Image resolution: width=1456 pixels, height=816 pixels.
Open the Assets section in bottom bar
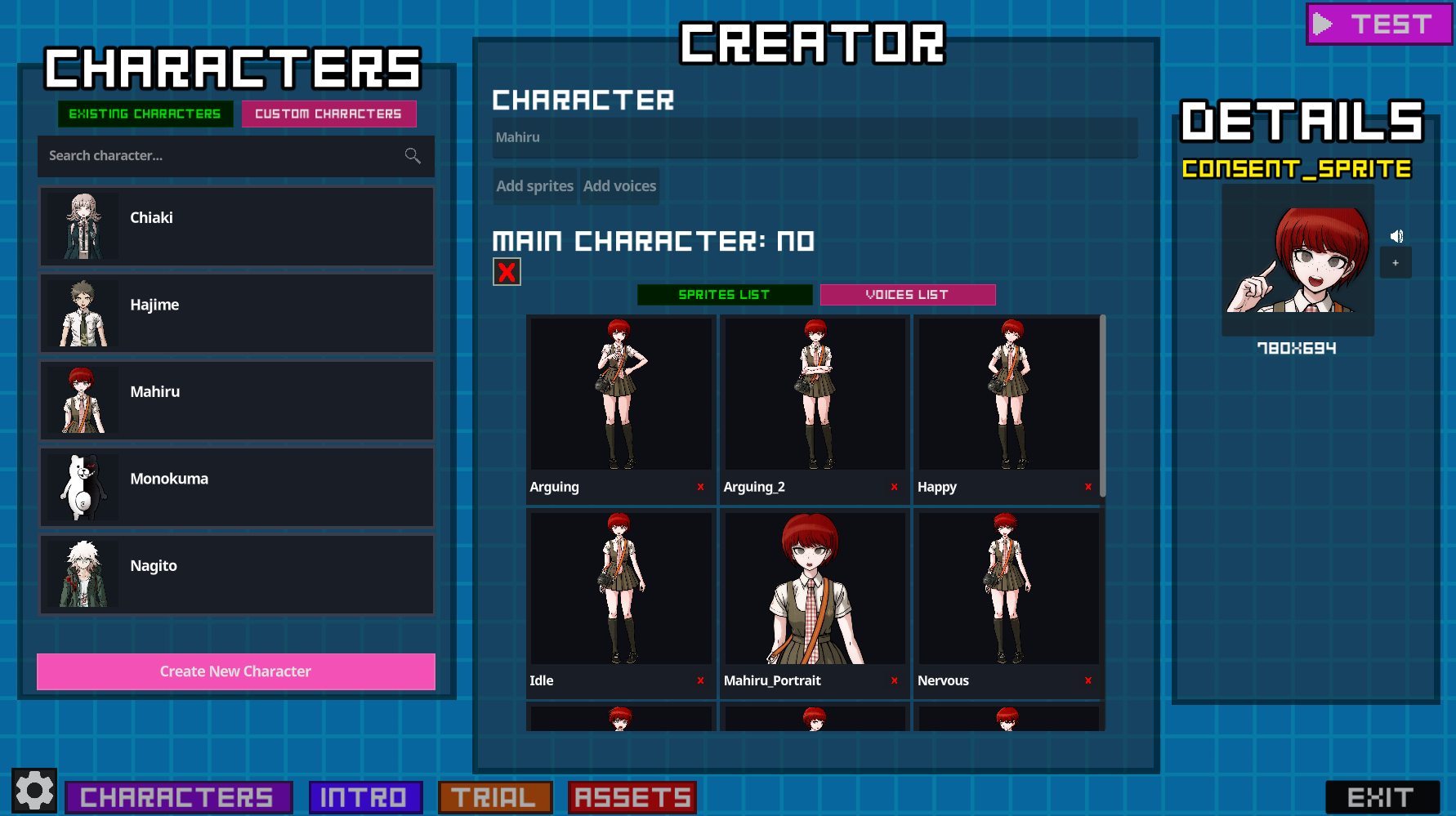point(632,797)
